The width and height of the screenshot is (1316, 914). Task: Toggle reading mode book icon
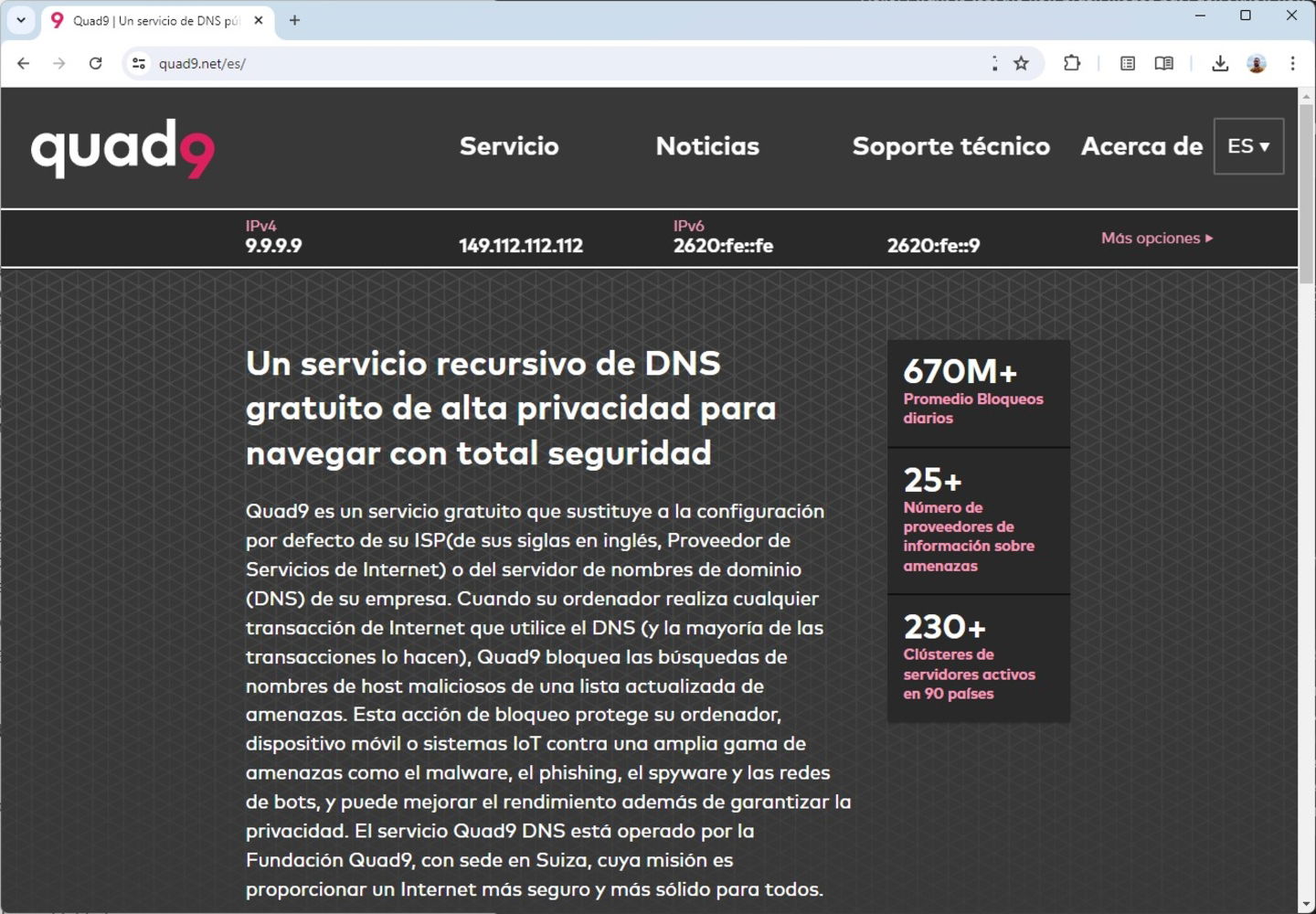(1163, 63)
